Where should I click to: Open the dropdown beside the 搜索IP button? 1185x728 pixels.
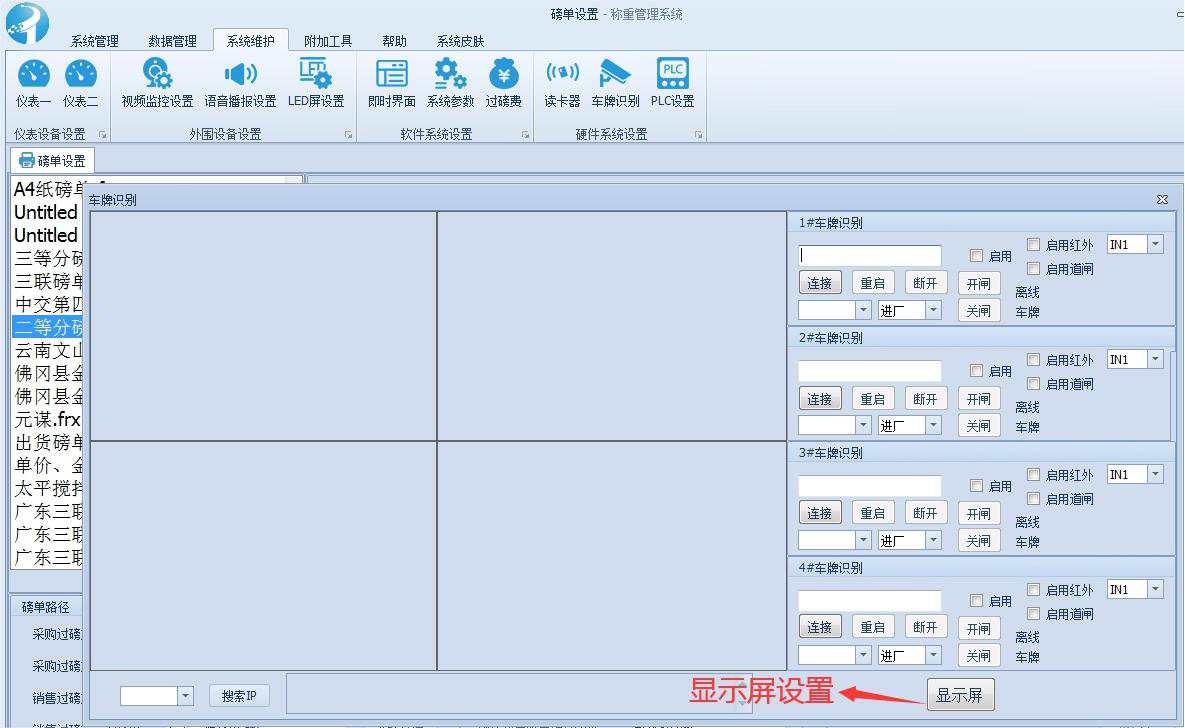point(185,696)
